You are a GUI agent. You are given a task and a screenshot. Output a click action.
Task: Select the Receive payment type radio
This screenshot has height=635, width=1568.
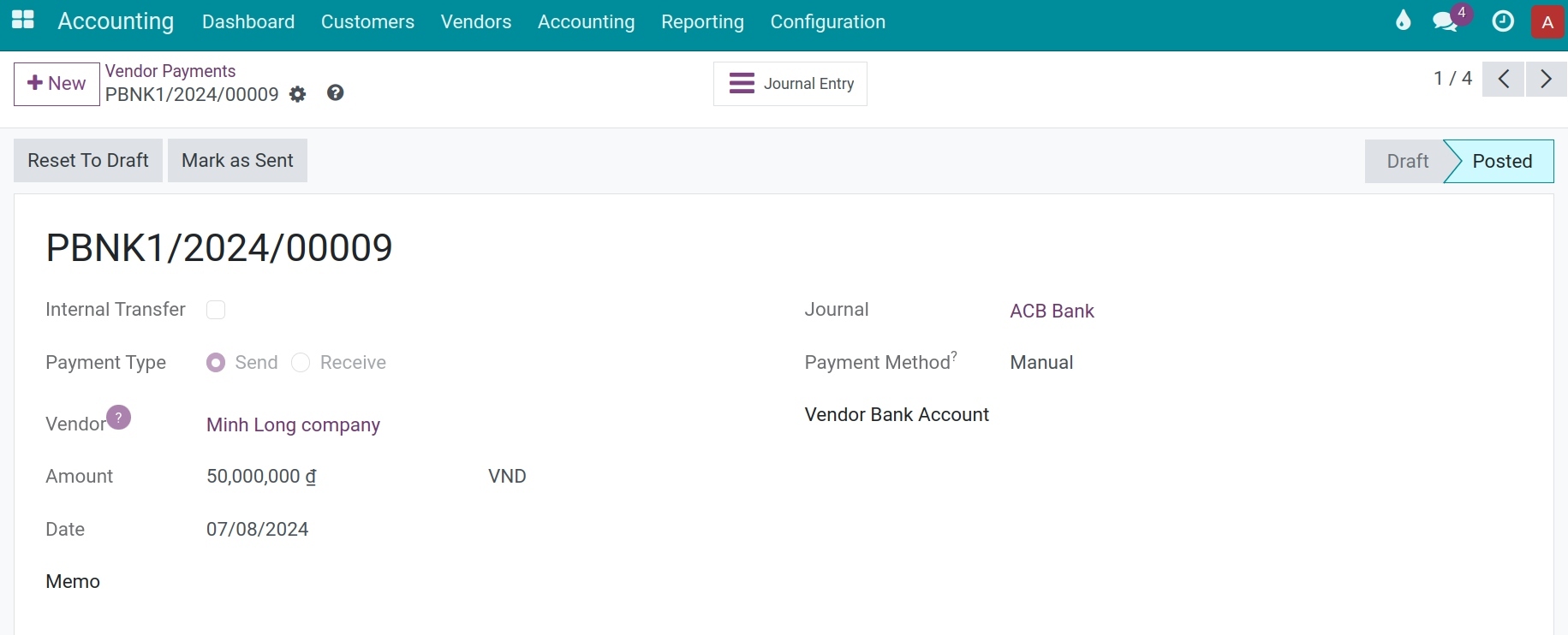coord(301,363)
